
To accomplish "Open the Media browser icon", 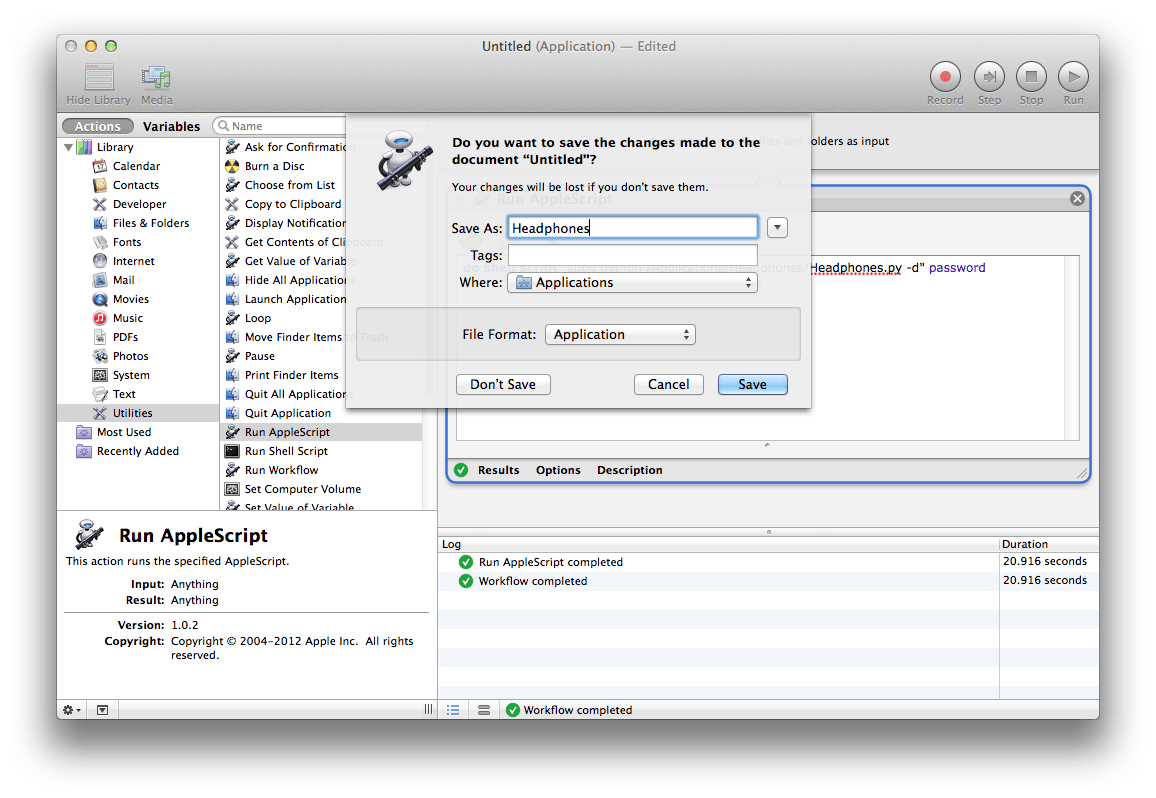I will point(156,78).
